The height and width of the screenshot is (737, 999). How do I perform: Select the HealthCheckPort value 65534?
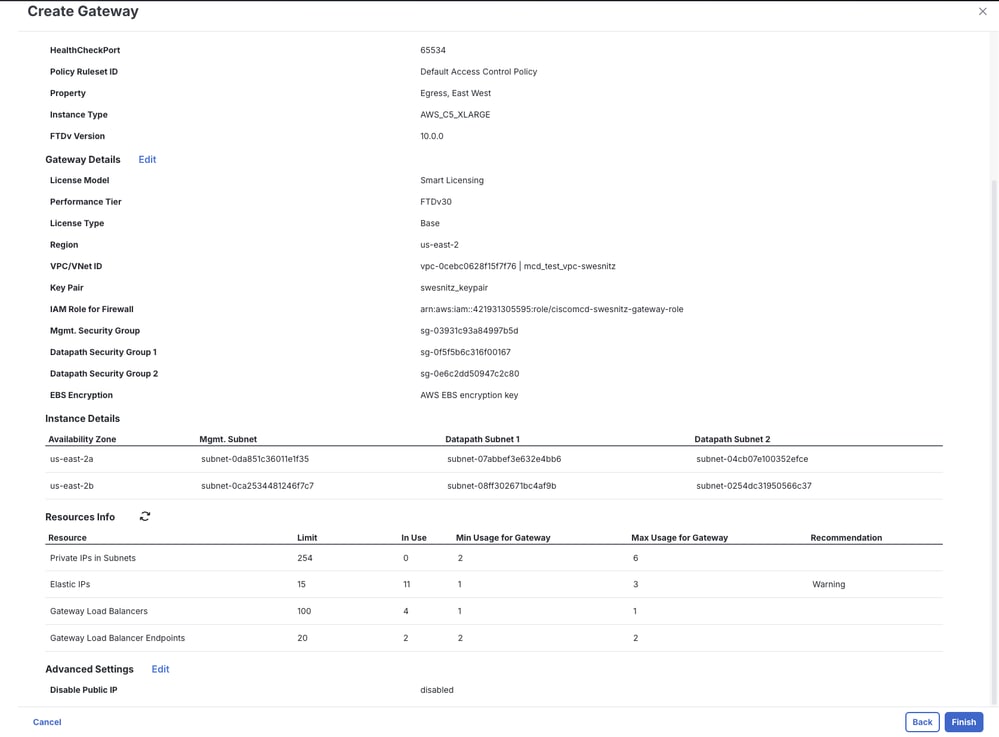coord(433,50)
